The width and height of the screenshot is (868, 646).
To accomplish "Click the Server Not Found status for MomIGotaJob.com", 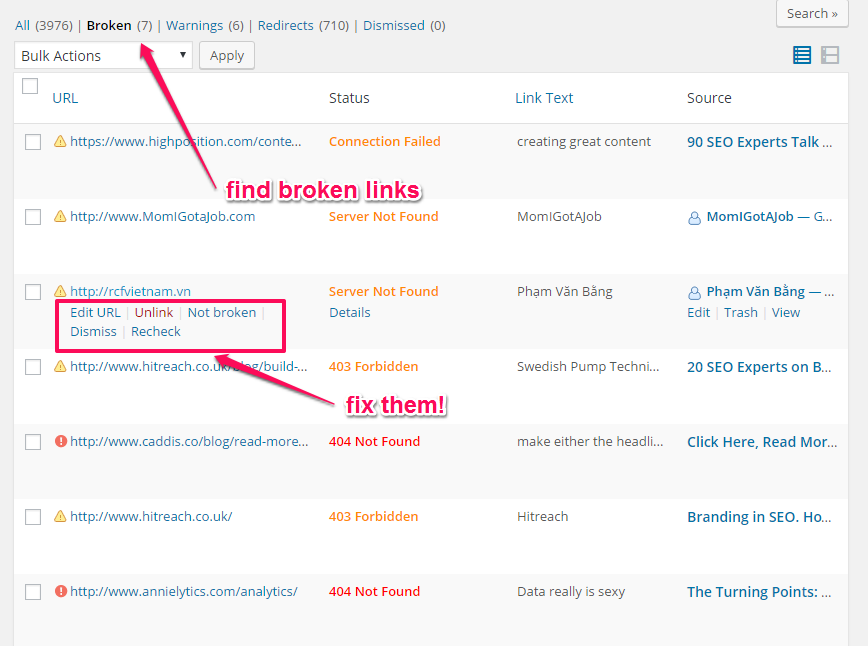I will 384,216.
